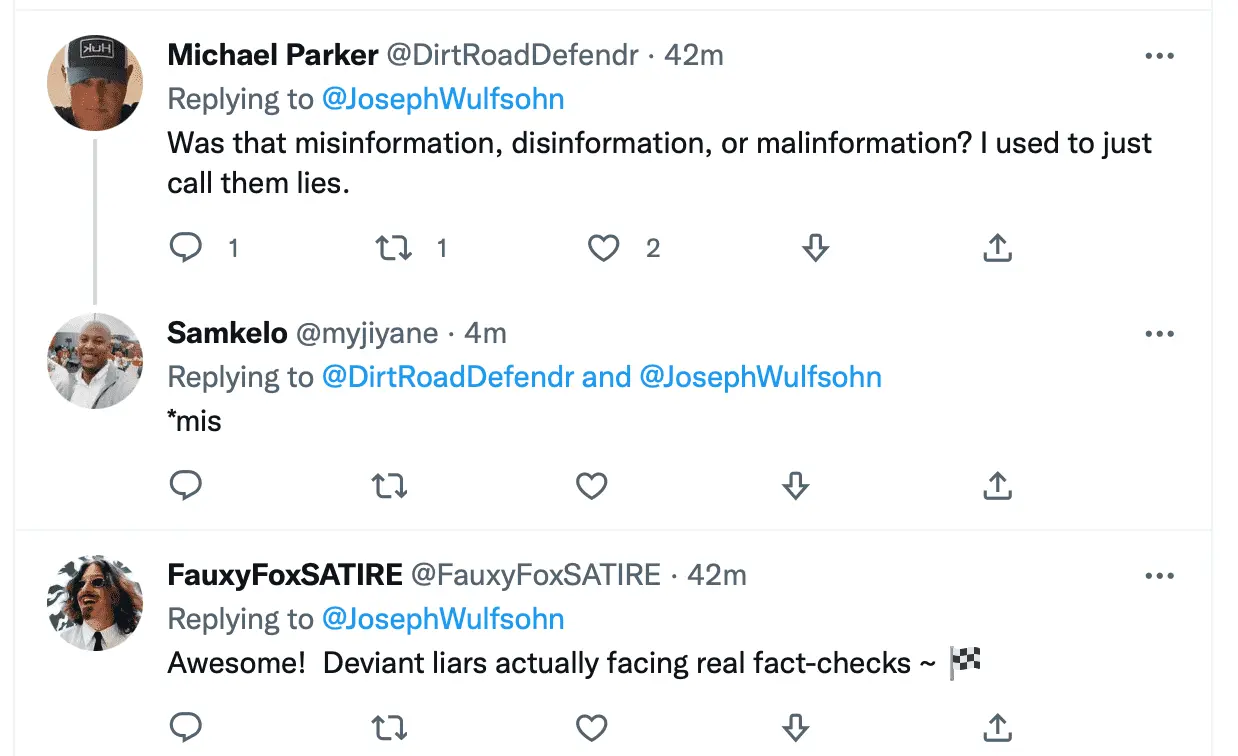1238x756 pixels.
Task: Open more options for Michael Parker's tweet
Action: [x=1159, y=56]
